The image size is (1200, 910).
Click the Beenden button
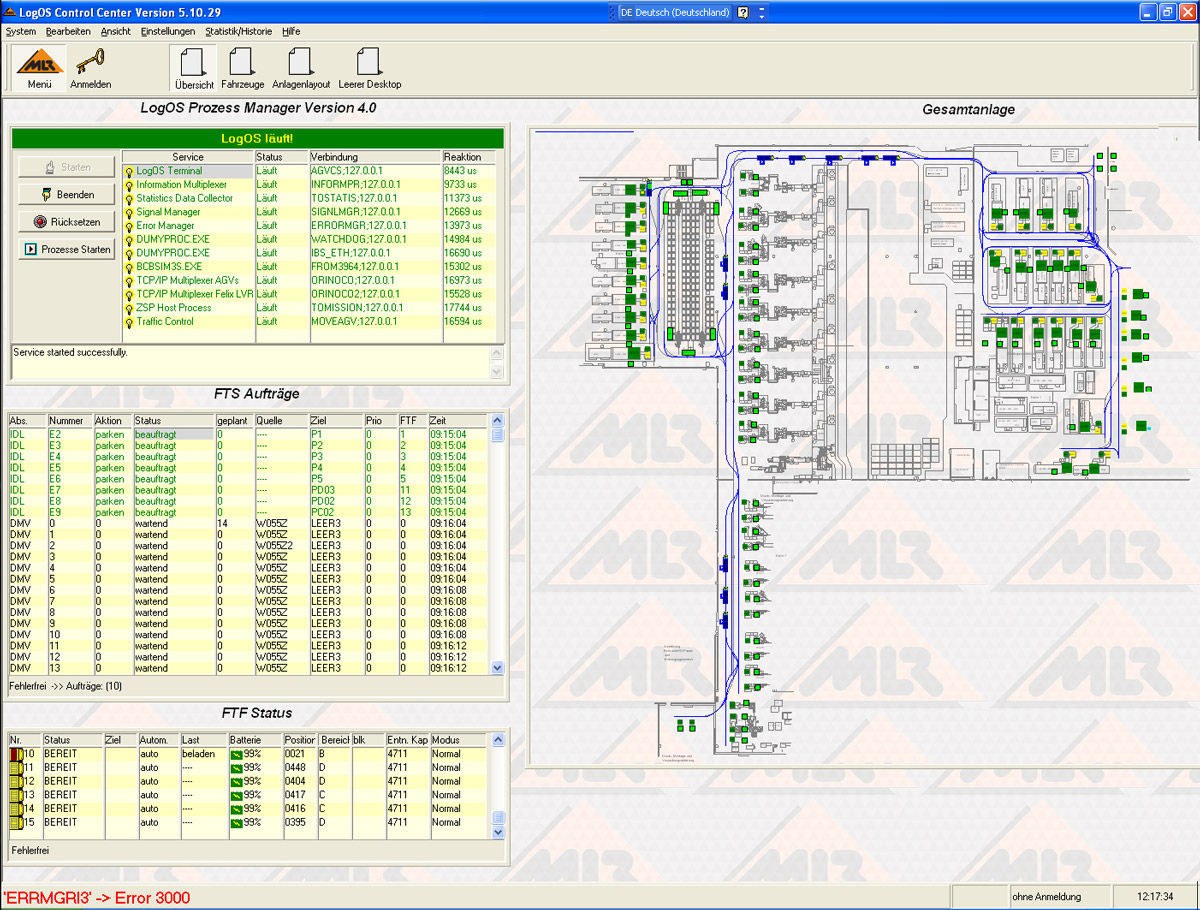pyautogui.click(x=66, y=194)
